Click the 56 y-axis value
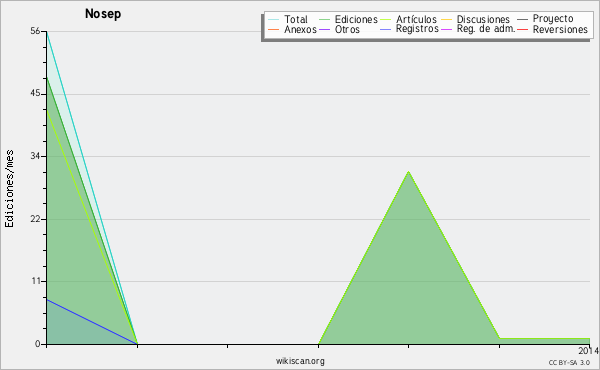This screenshot has width=600, height=370. click(35, 31)
